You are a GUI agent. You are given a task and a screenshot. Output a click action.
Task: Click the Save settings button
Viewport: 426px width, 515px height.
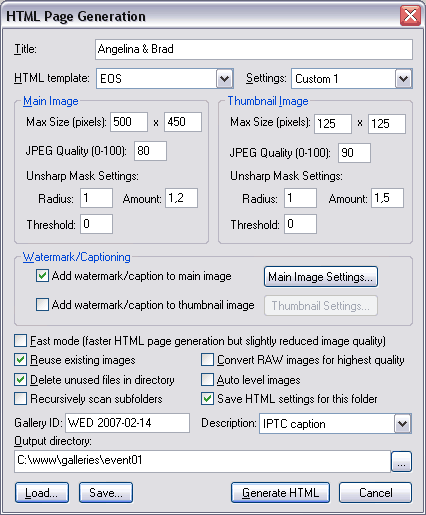point(106,492)
